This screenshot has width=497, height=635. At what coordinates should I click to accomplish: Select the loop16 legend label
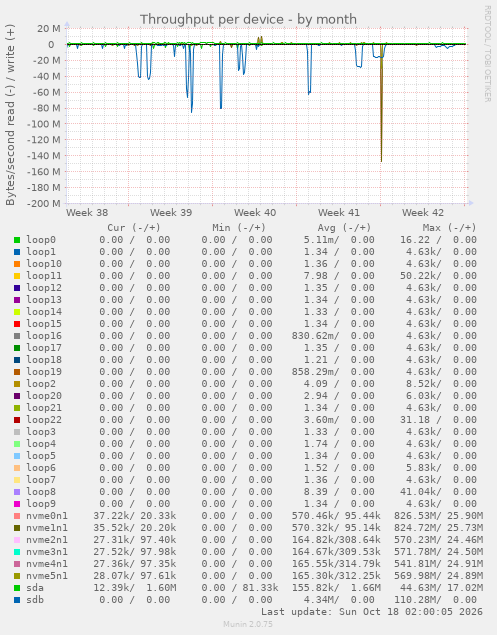point(44,336)
